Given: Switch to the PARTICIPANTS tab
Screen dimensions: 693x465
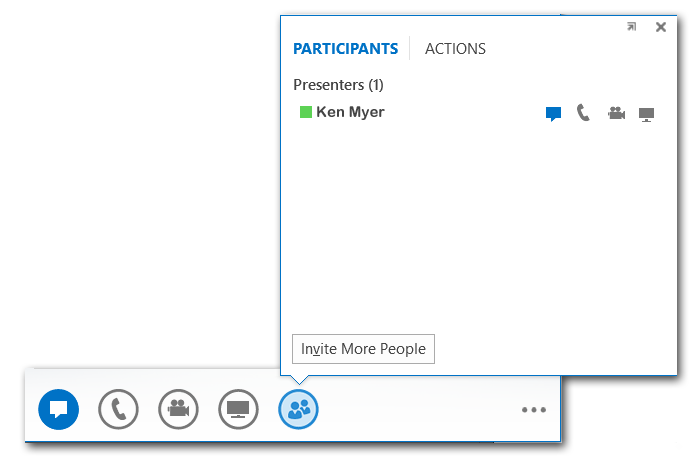Looking at the screenshot, I should click(345, 48).
